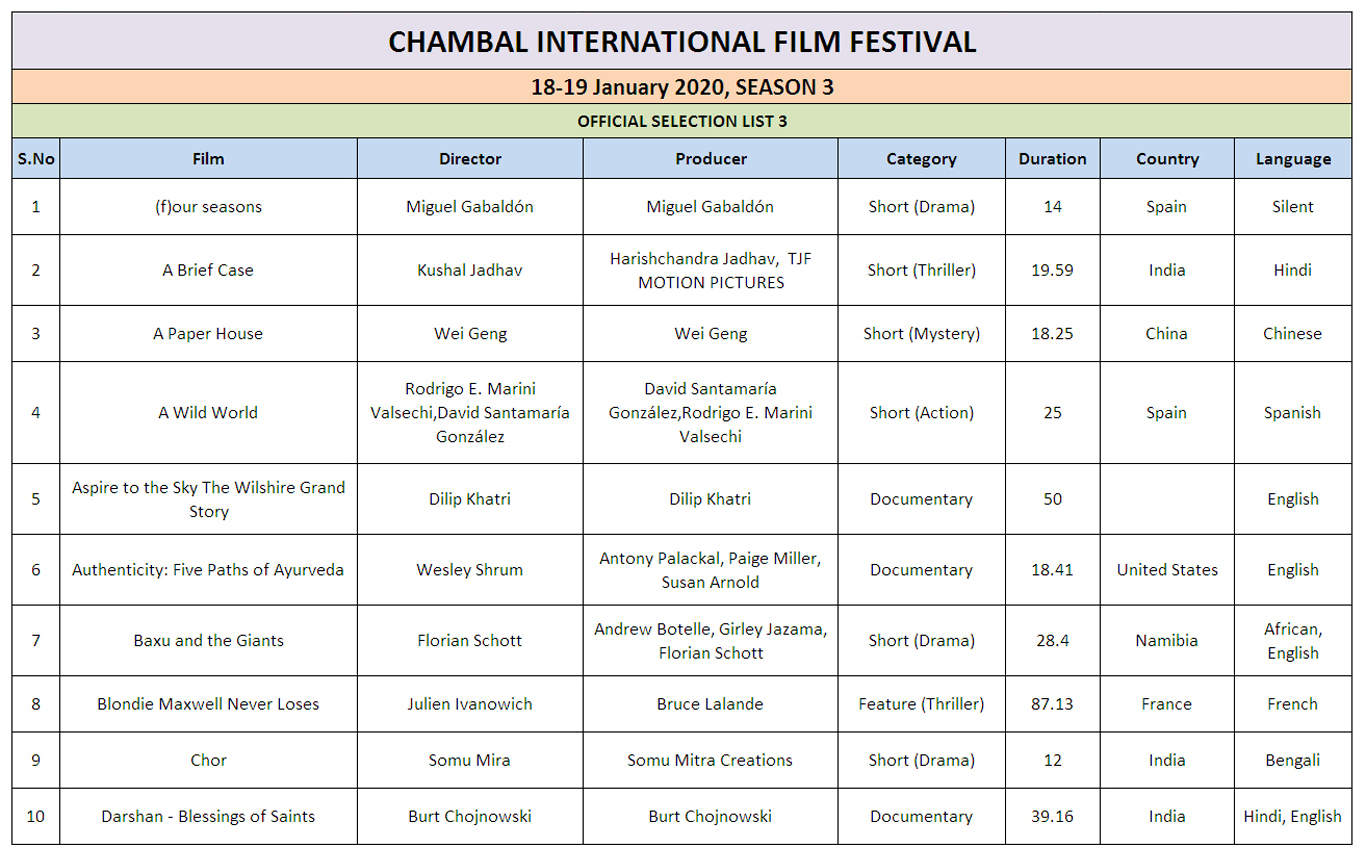Click the 'Wesley Shrum' director cell
1366x859 pixels.
pos(470,570)
